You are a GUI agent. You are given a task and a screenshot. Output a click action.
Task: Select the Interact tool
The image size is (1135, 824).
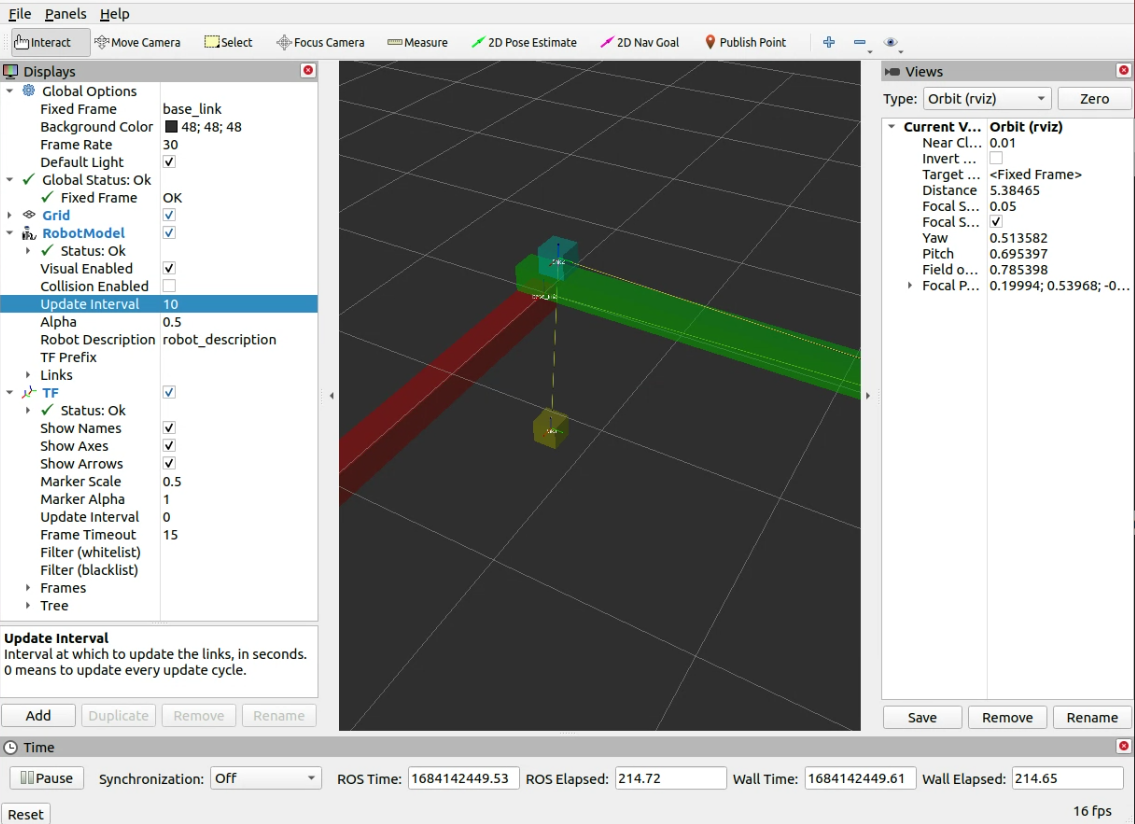click(50, 42)
